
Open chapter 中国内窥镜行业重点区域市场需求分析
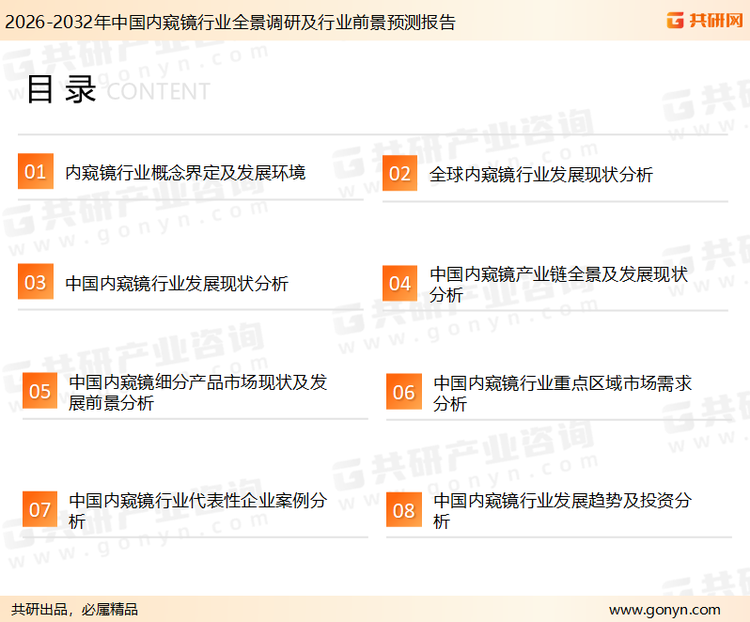click(x=562, y=393)
